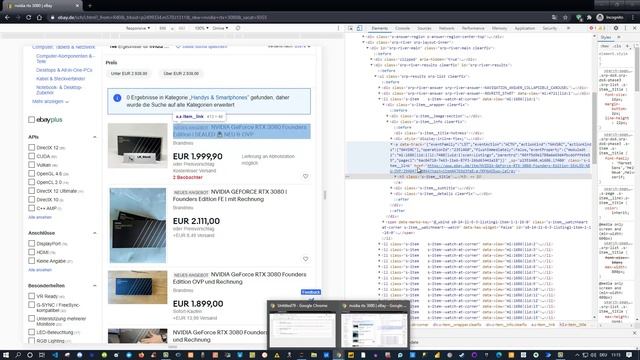Screen dimensions: 640x360
Task: Open the RTX 3080 Founders Edition mit Rechnung listing
Action: point(230,196)
